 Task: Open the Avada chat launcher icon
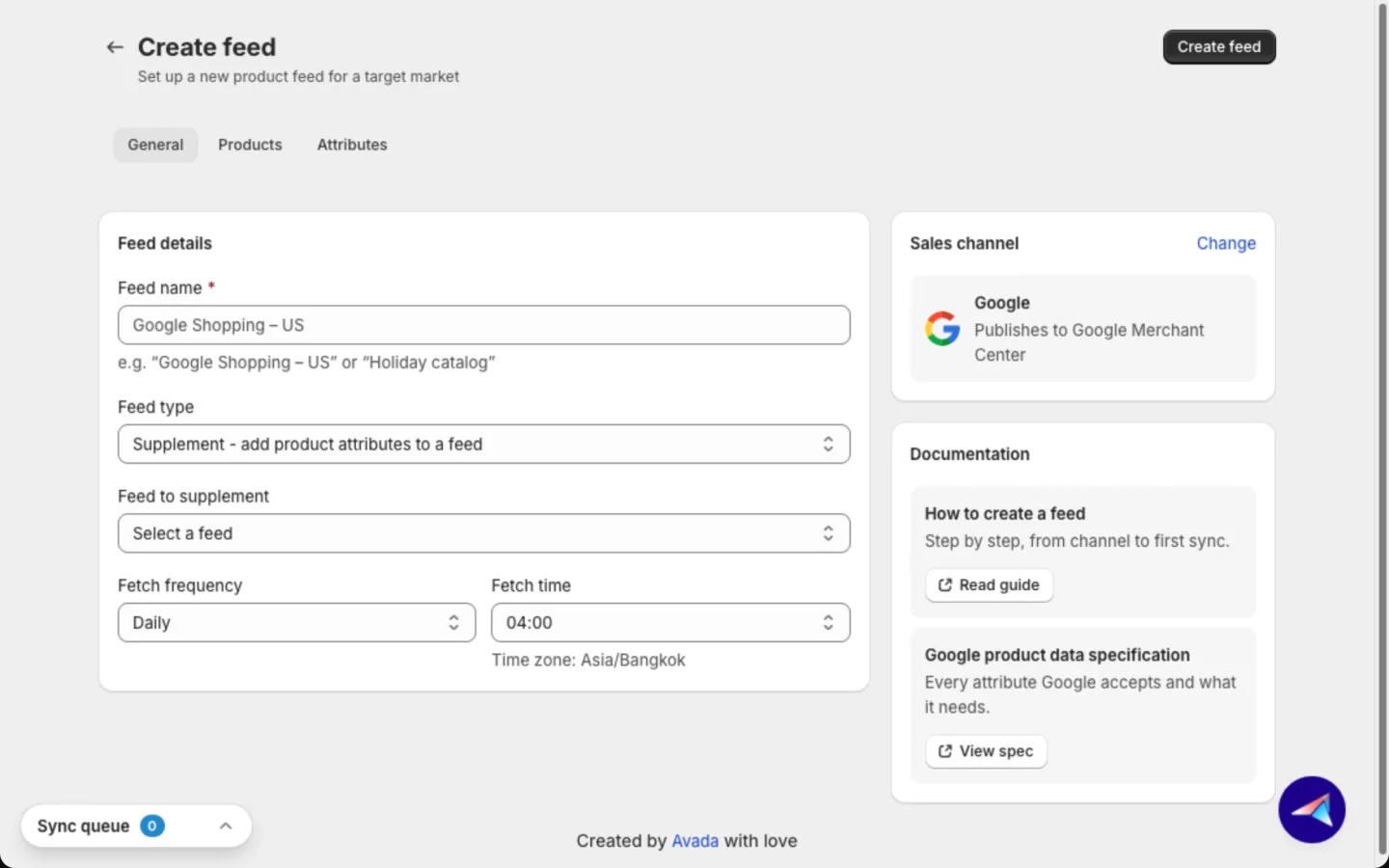click(x=1312, y=810)
